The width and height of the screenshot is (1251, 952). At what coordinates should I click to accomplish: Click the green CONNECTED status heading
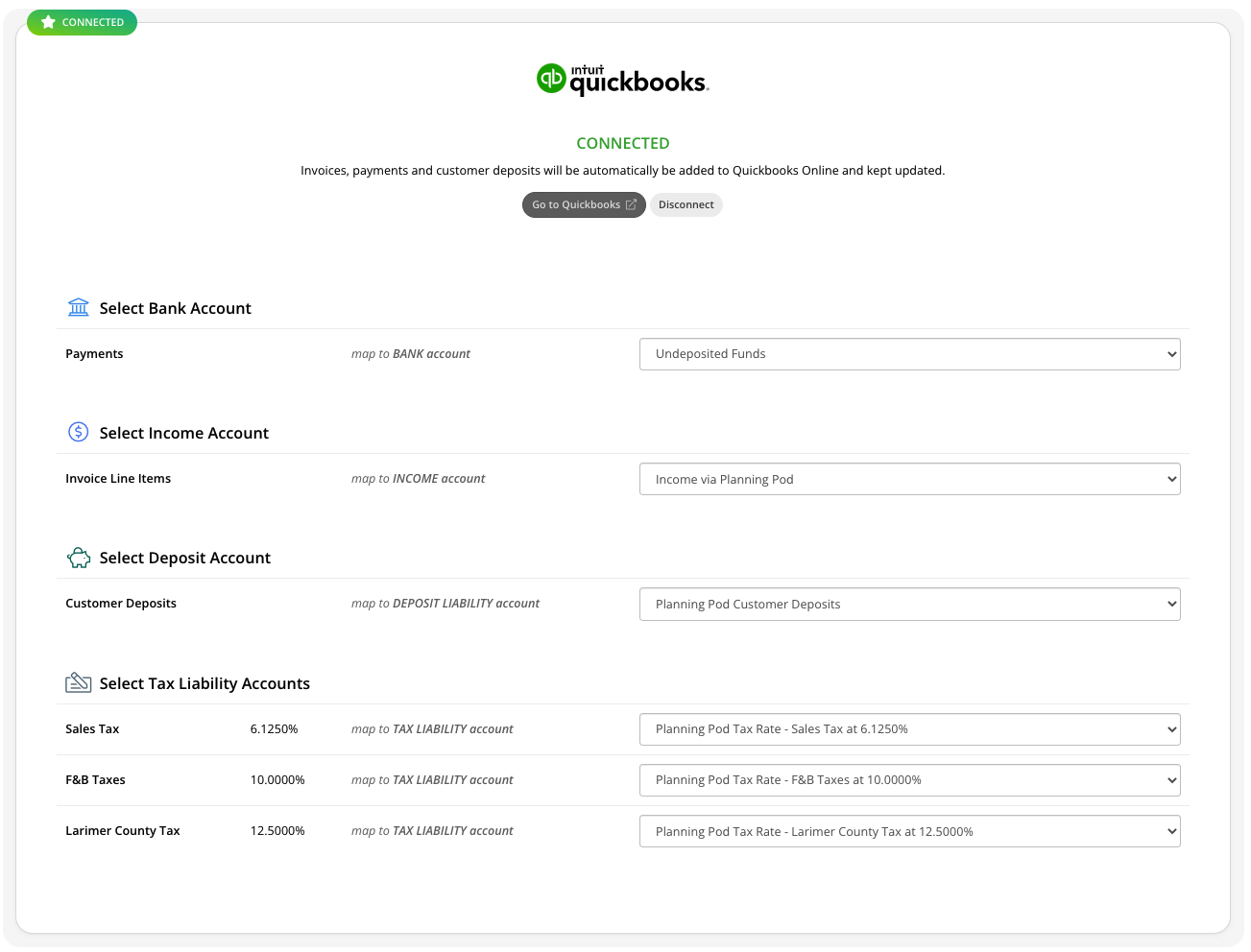[623, 143]
